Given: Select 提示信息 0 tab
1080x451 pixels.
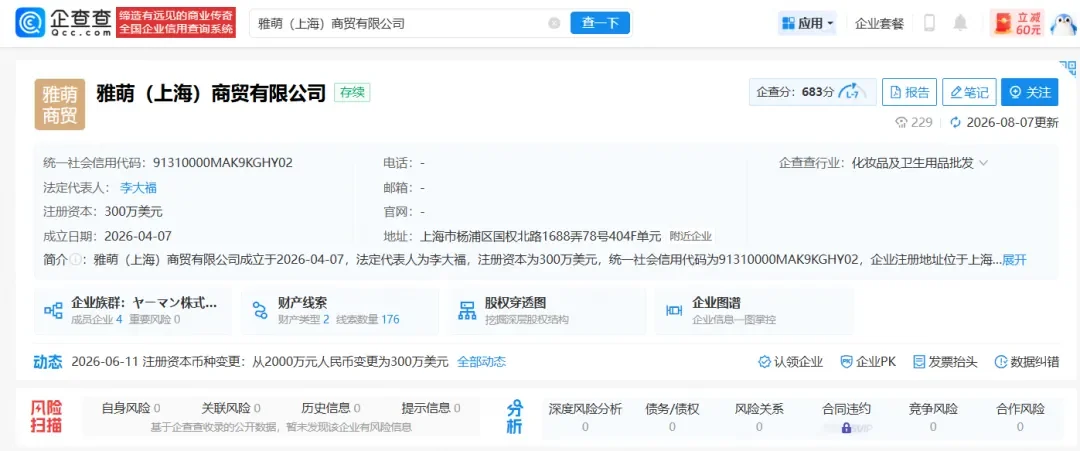Looking at the screenshot, I should tap(430, 409).
